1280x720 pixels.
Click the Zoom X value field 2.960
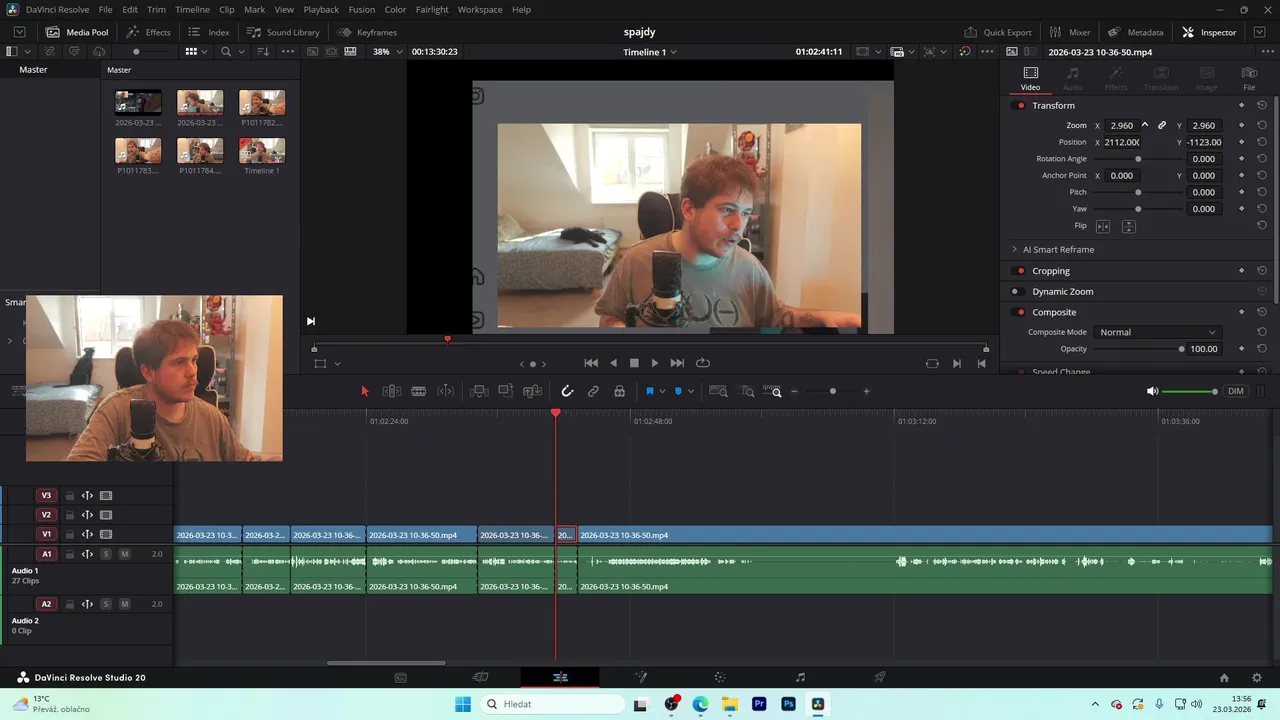point(1121,125)
